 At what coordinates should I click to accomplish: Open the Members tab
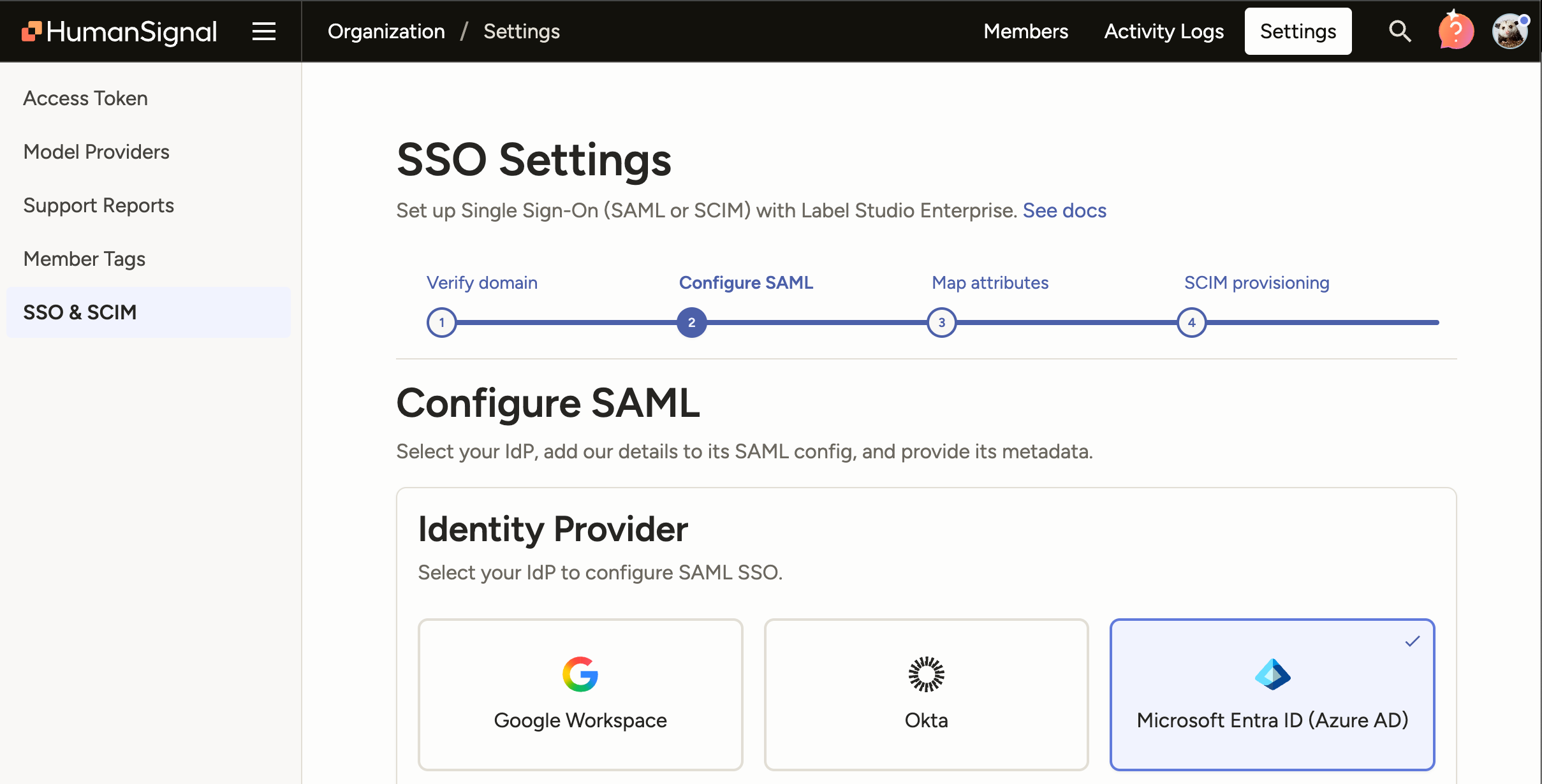(x=1025, y=31)
